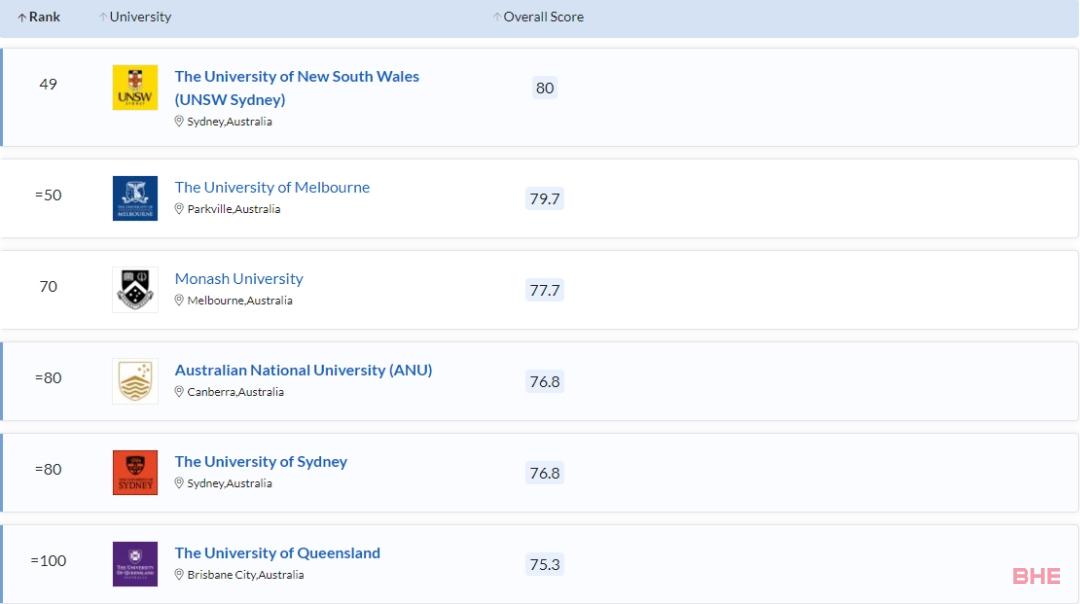Open The University of Sydney link
Image resolution: width=1080 pixels, height=604 pixels.
(x=261, y=461)
